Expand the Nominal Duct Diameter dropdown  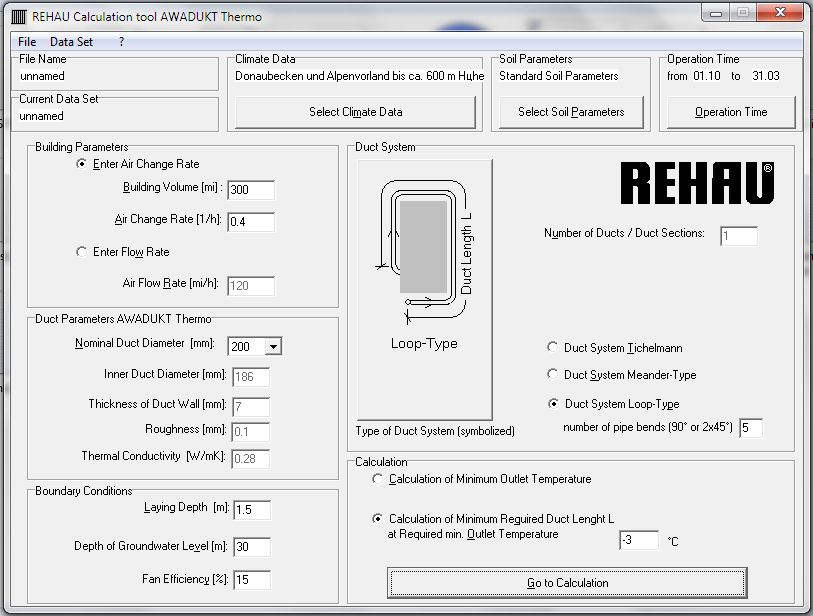pos(273,346)
